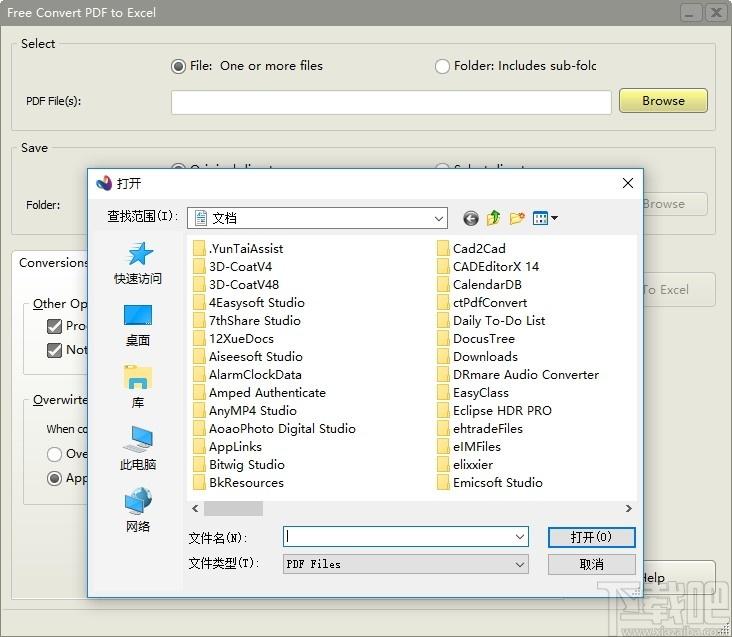Create a new folder using toolbar icon
The height and width of the screenshot is (637, 732).
517,218
